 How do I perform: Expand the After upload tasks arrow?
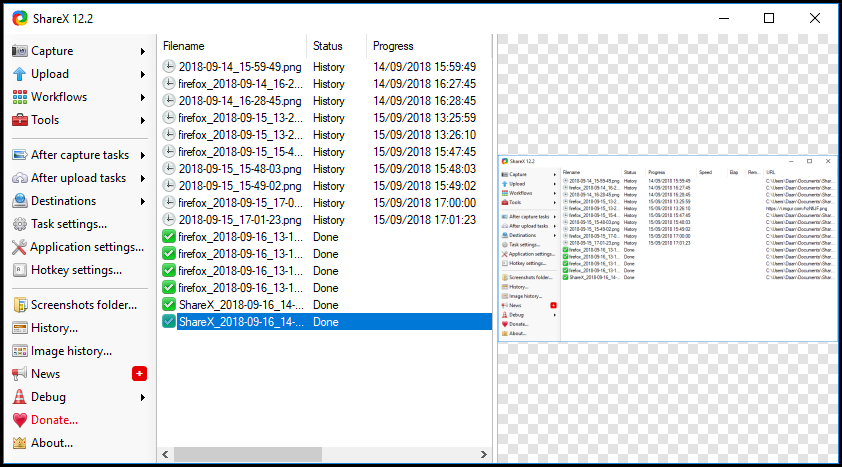pyautogui.click(x=143, y=179)
